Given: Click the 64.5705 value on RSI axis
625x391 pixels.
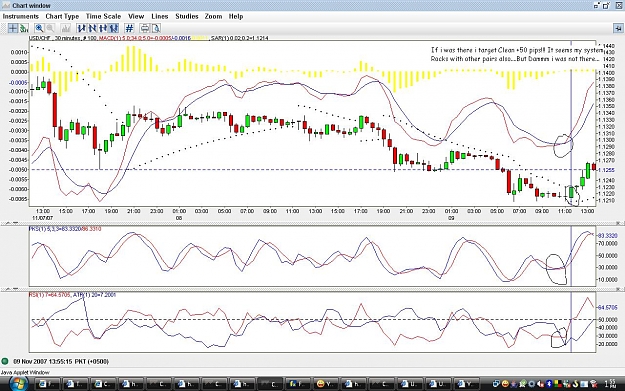Looking at the screenshot, I should pyautogui.click(x=608, y=308).
